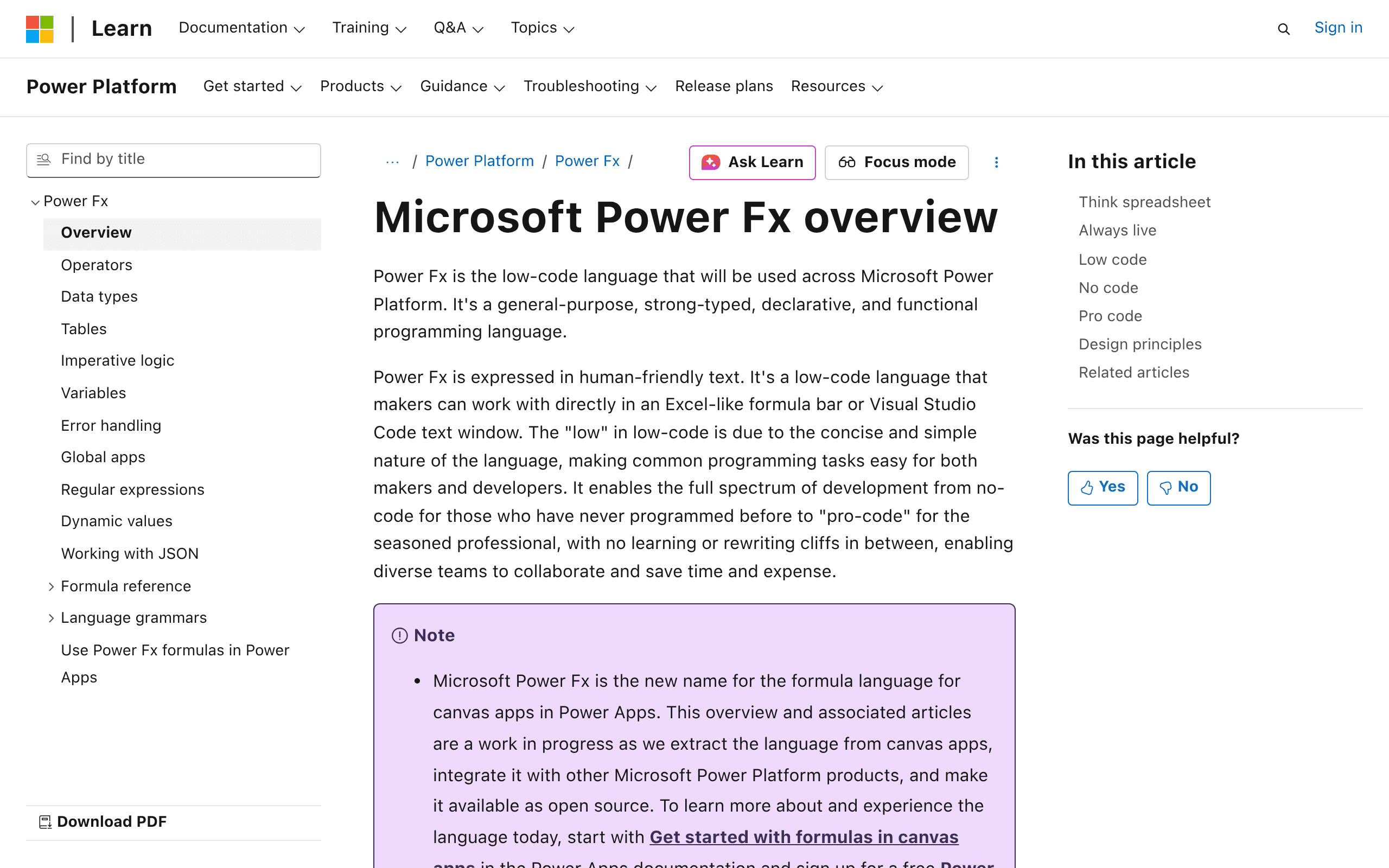Jump to Design principles section
The height and width of the screenshot is (868, 1389).
tap(1140, 344)
